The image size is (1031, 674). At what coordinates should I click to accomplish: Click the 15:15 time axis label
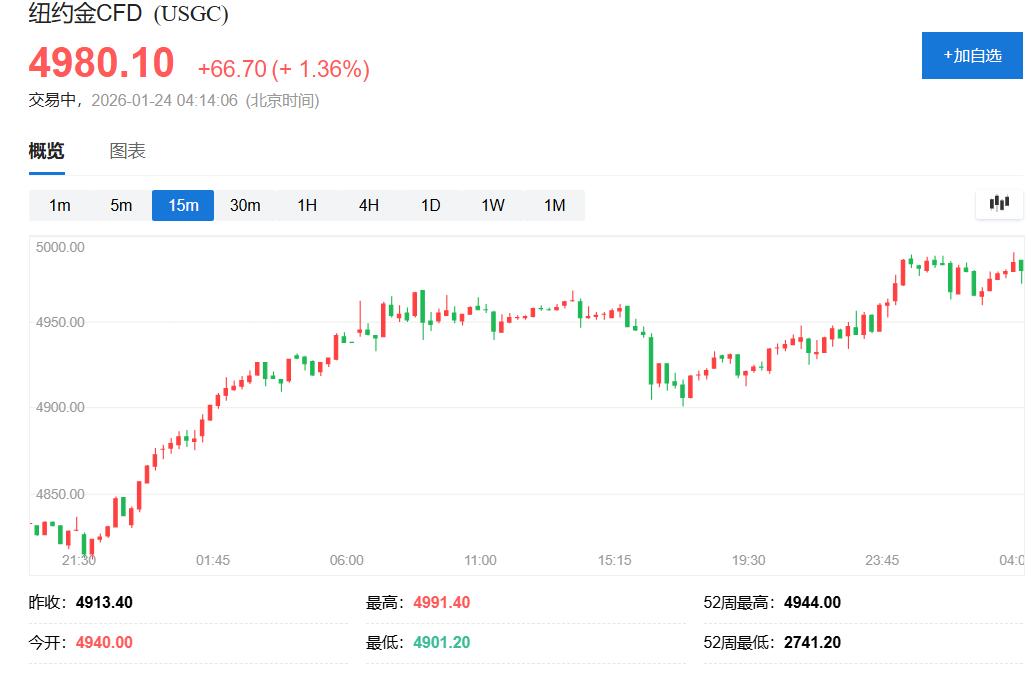[614, 560]
